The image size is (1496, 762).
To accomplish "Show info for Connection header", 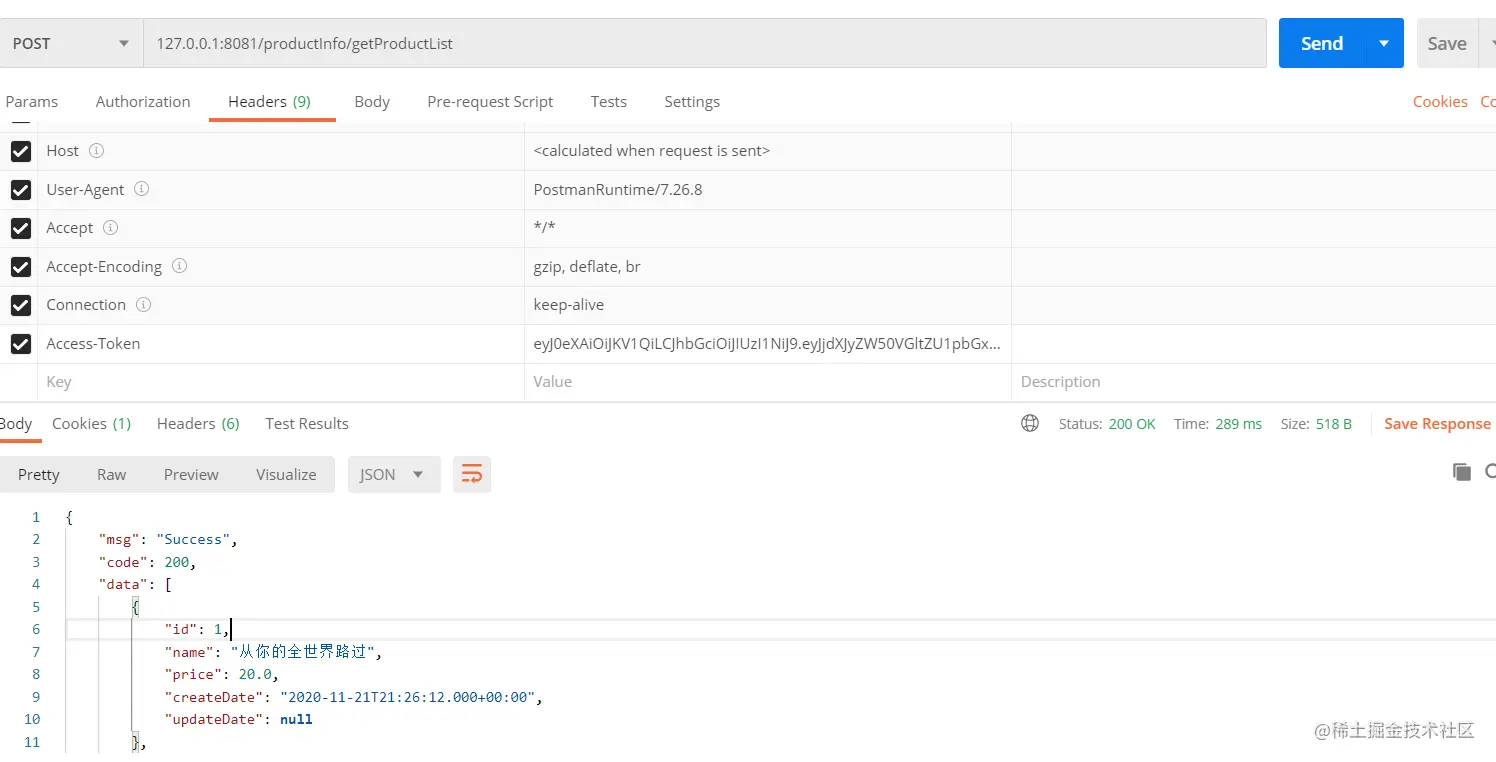I will (x=144, y=304).
